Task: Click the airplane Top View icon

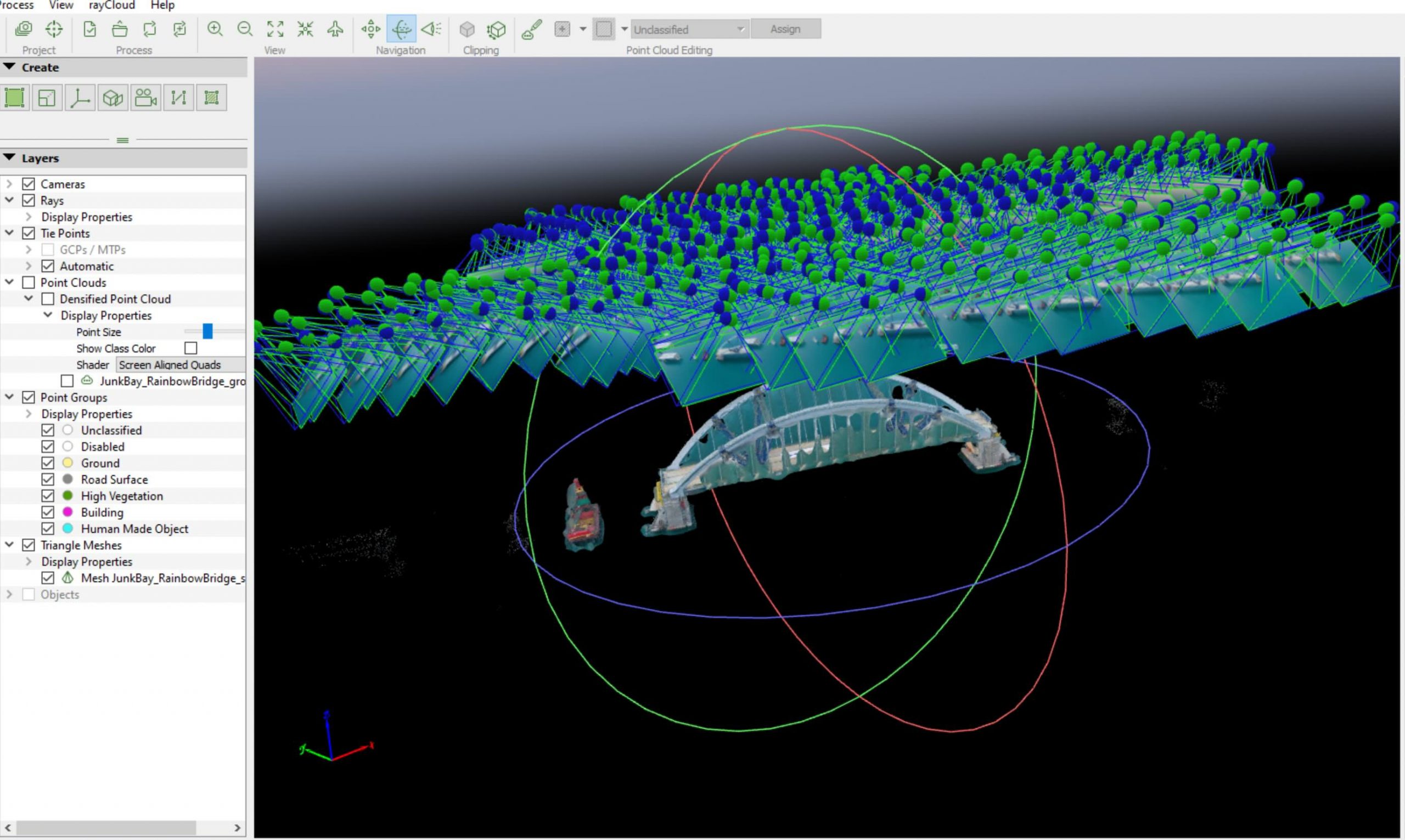Action: [335, 29]
